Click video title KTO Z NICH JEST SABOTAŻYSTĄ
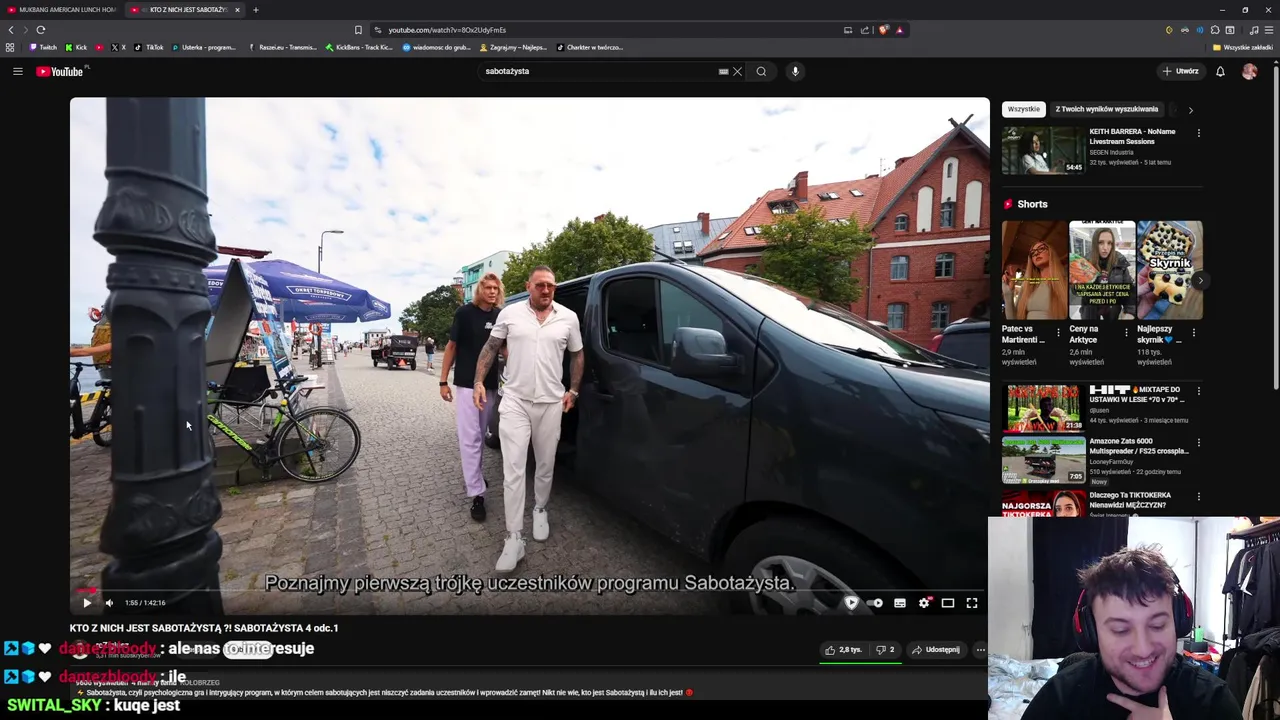The width and height of the screenshot is (1280, 720). pyautogui.click(x=204, y=628)
